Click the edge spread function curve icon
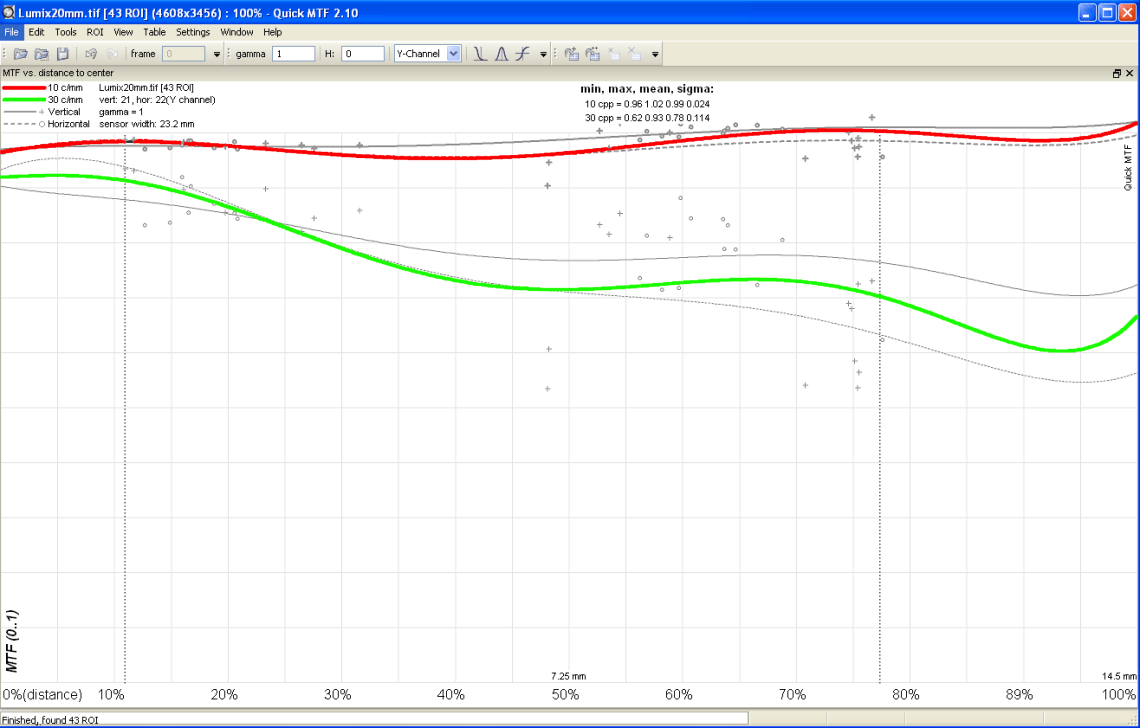Image resolution: width=1140 pixels, height=728 pixels. (x=480, y=54)
